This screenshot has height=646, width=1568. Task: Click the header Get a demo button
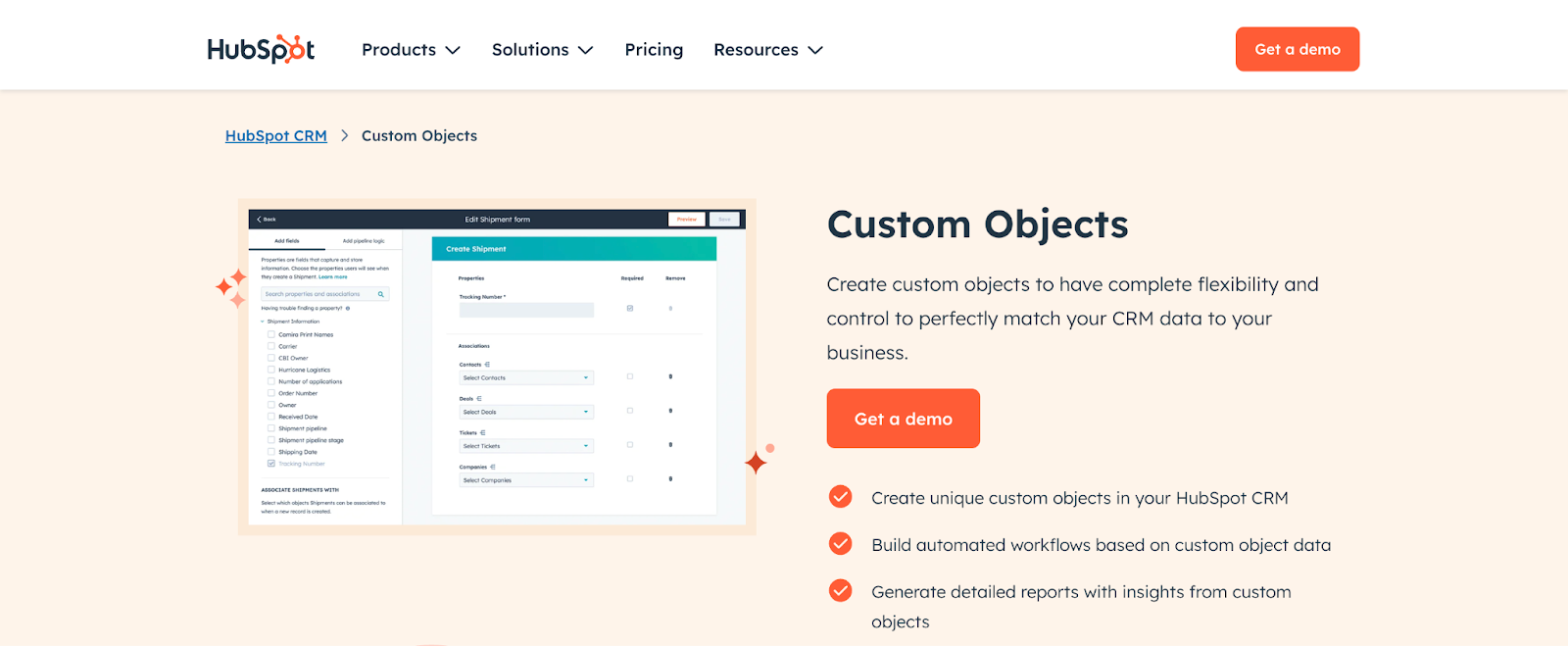[1297, 49]
